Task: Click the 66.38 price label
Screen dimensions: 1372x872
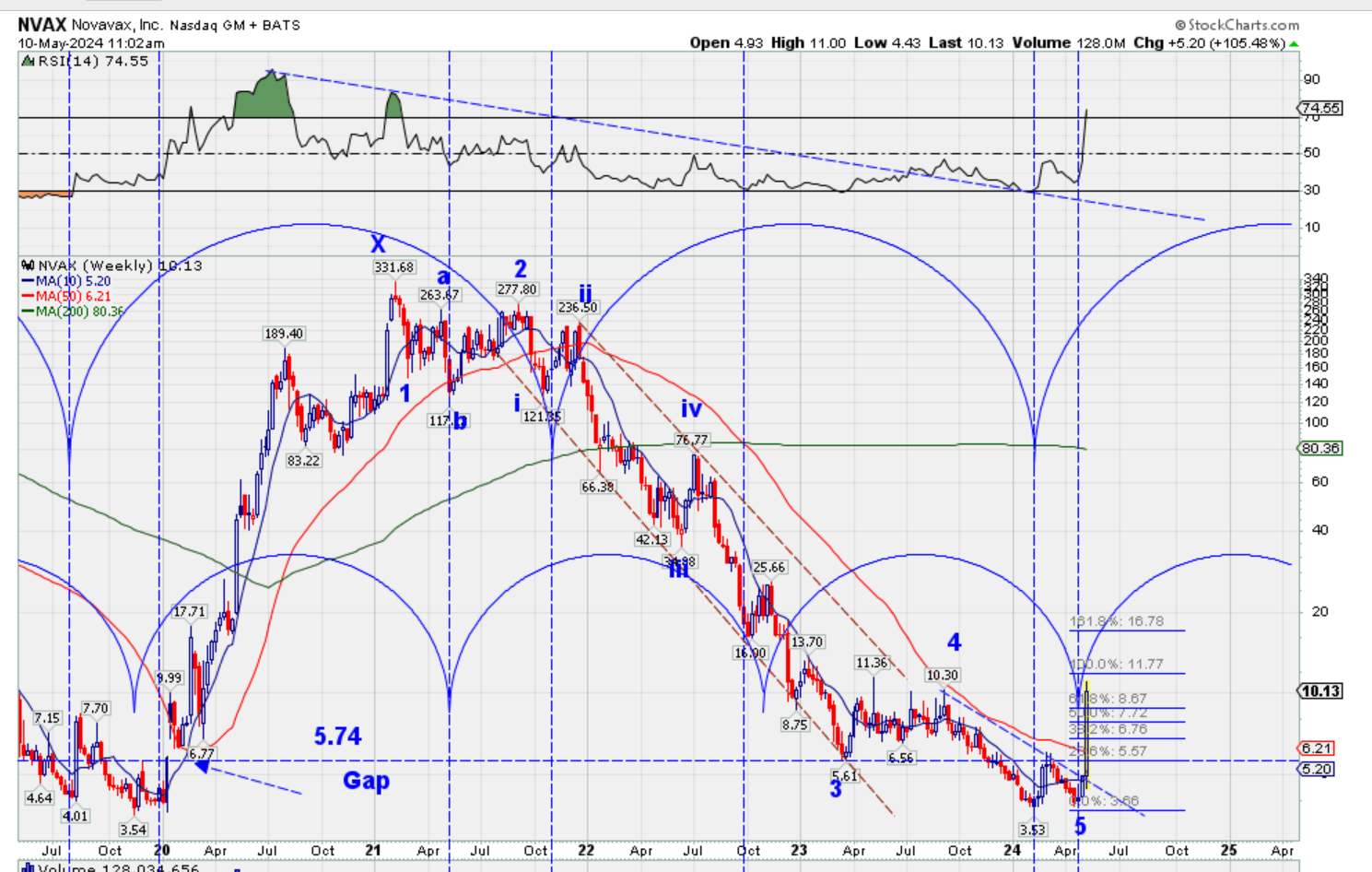Action: 598,487
